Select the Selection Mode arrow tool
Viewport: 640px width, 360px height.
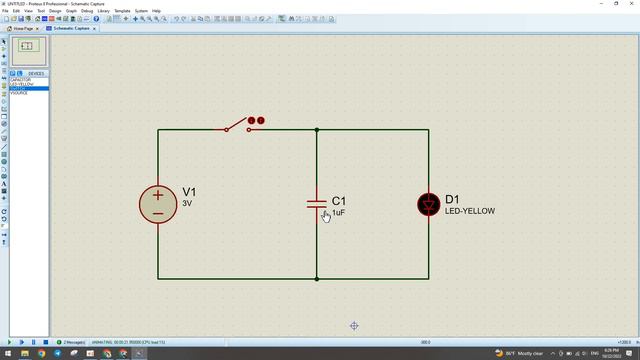click(x=4, y=42)
